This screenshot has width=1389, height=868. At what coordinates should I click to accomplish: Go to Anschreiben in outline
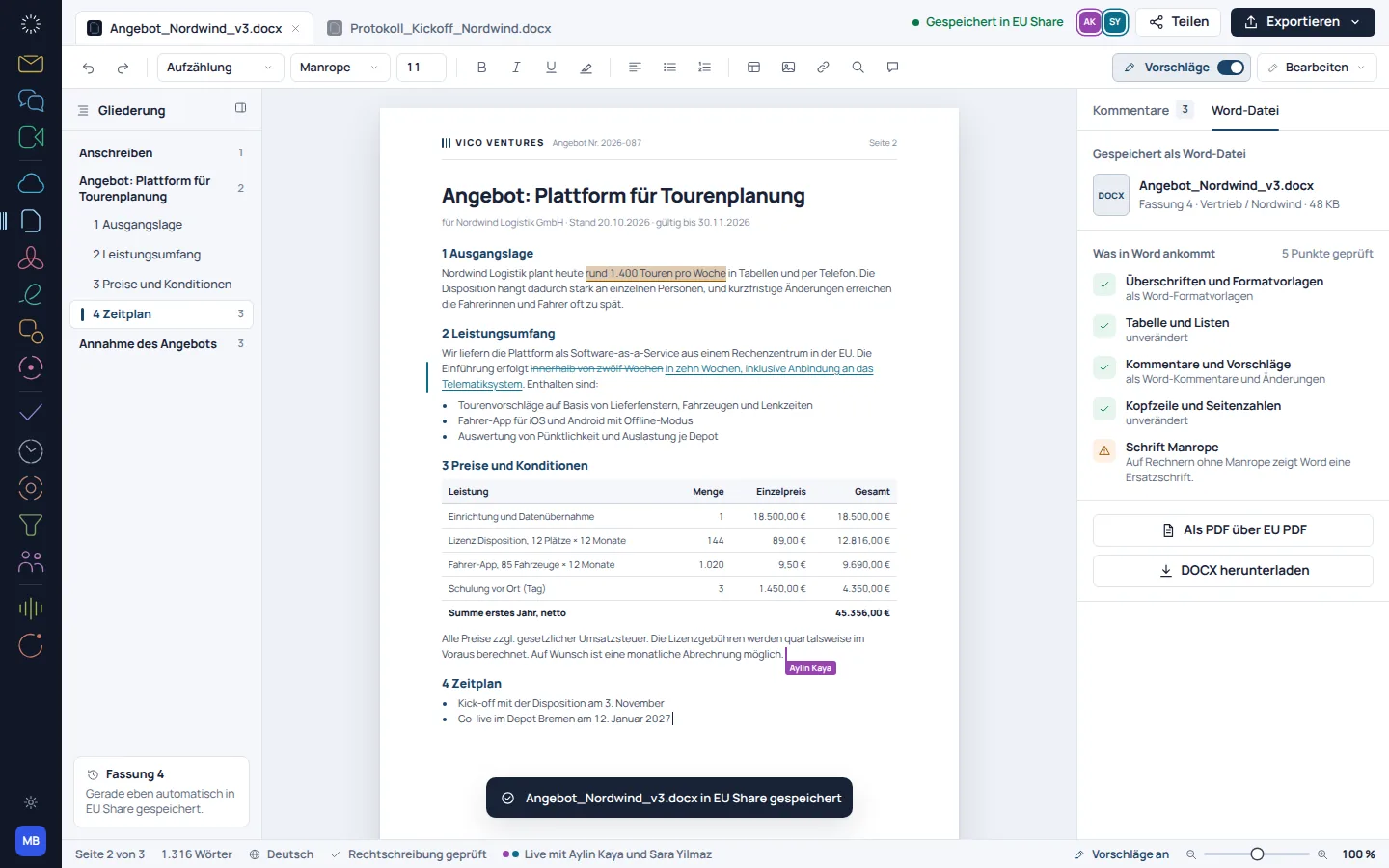point(162,152)
